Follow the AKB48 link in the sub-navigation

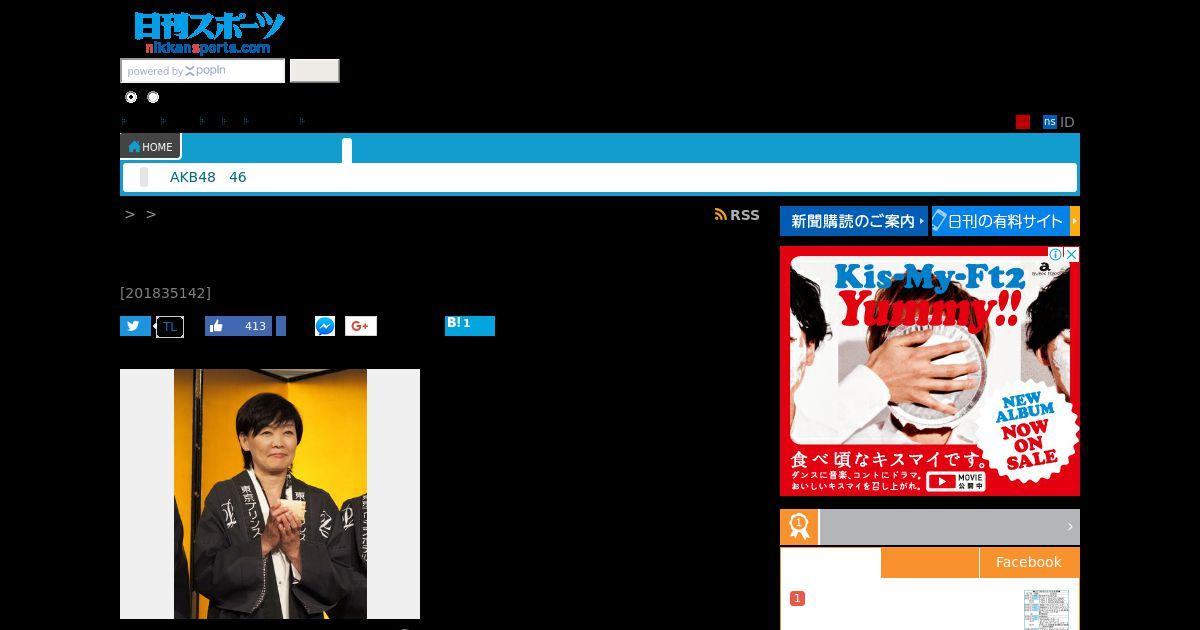click(192, 177)
